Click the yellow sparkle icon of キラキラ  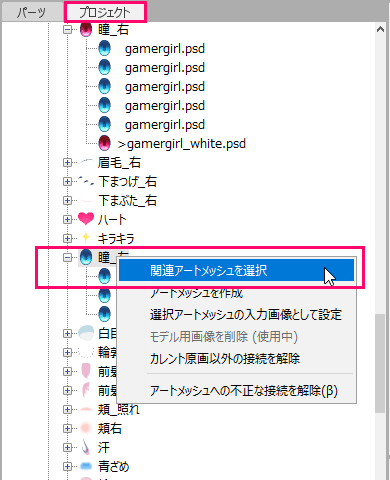[x=86, y=238]
